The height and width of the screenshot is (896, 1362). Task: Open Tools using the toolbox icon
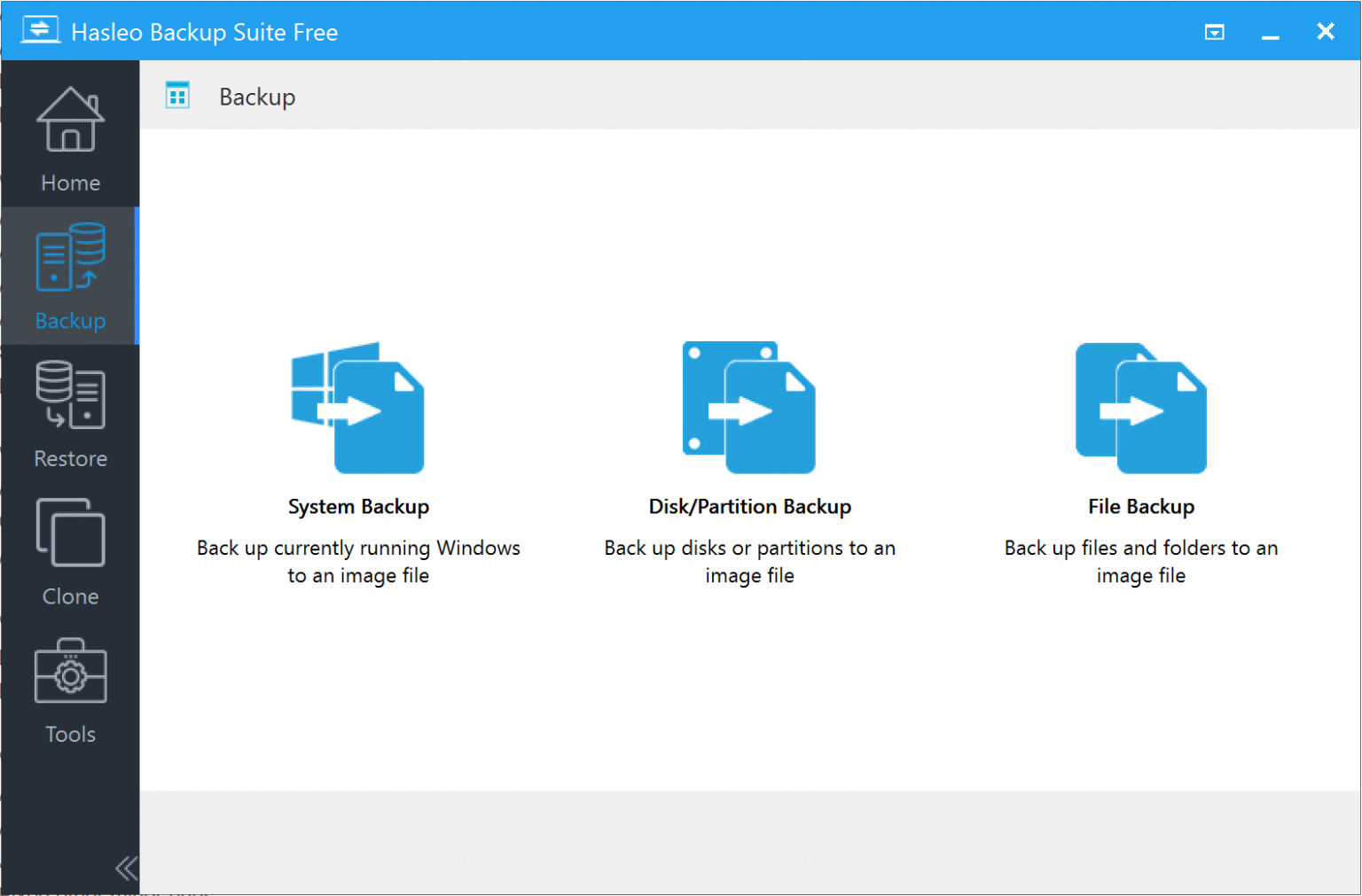click(x=69, y=672)
